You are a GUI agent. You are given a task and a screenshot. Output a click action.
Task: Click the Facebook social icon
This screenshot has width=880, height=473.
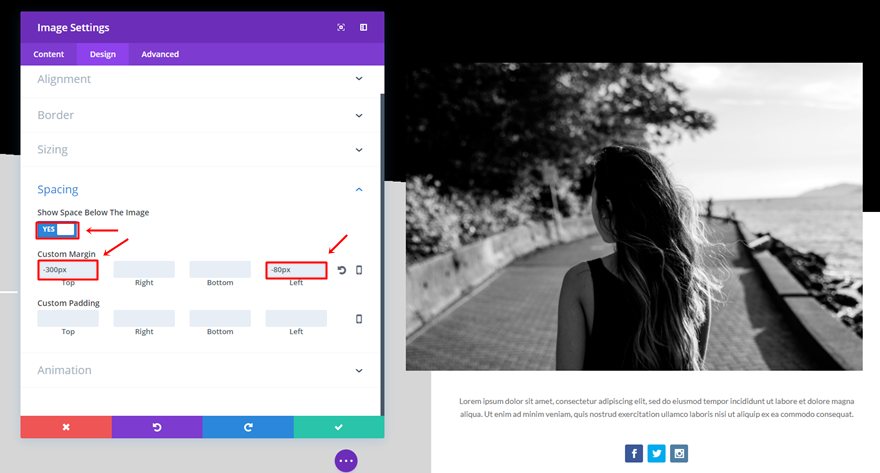[x=634, y=453]
